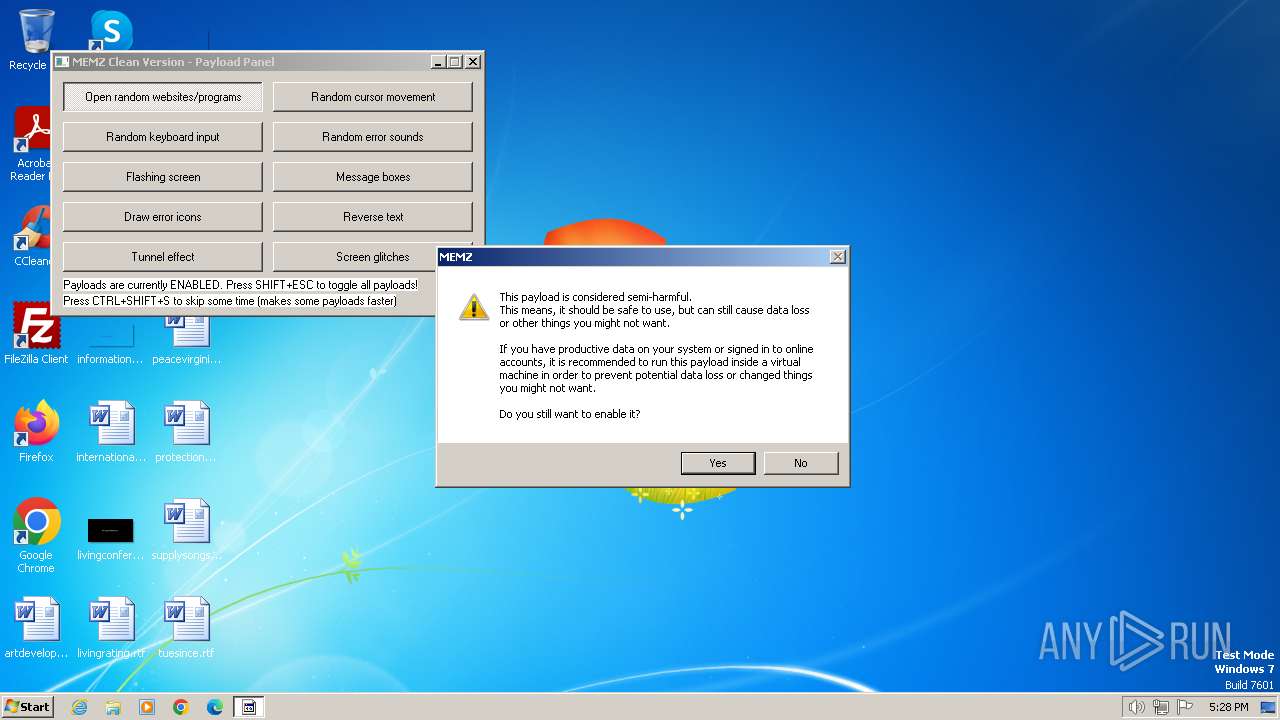The width and height of the screenshot is (1280, 720).
Task: Open protection... Word document icon
Action: pyautogui.click(x=186, y=431)
